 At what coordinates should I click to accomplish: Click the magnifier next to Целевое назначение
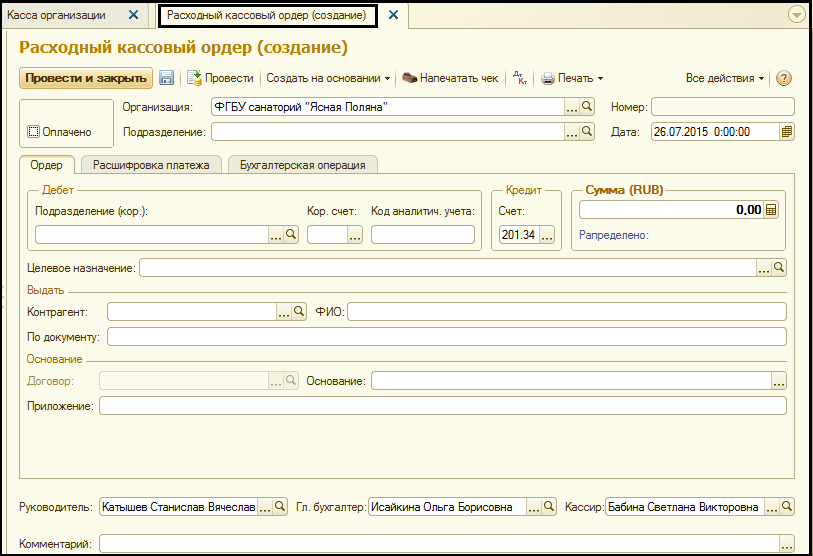tap(779, 267)
